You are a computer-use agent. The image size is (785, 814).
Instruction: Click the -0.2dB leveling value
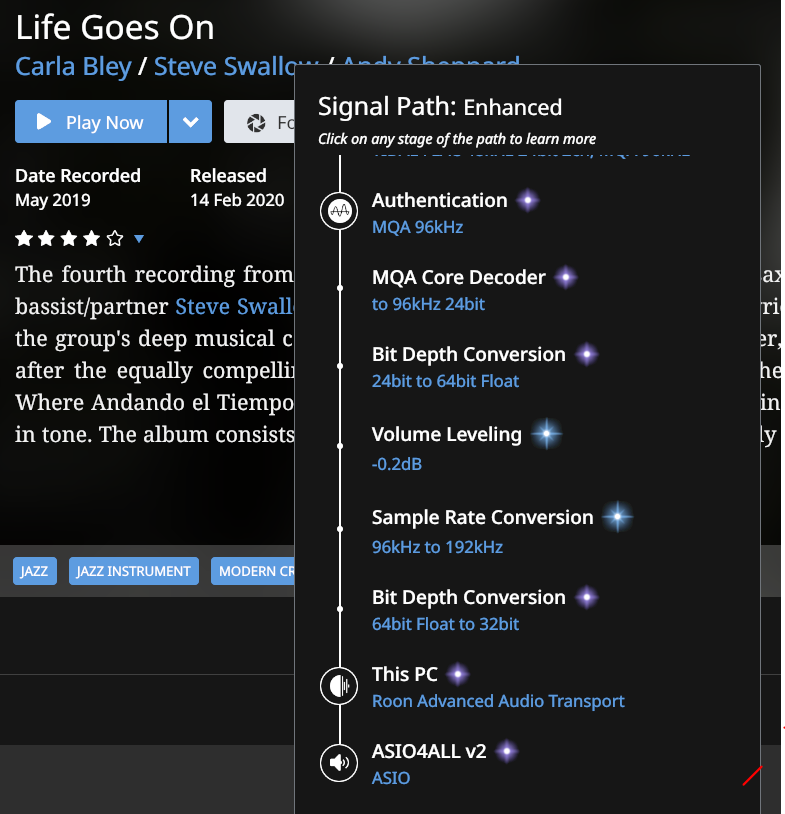point(397,464)
